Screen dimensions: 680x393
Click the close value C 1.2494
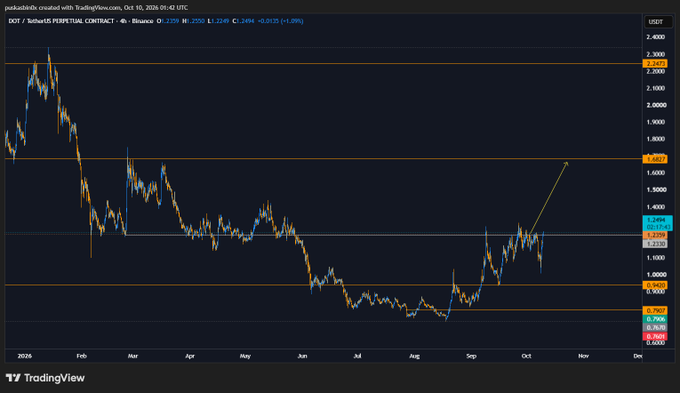(243, 21)
